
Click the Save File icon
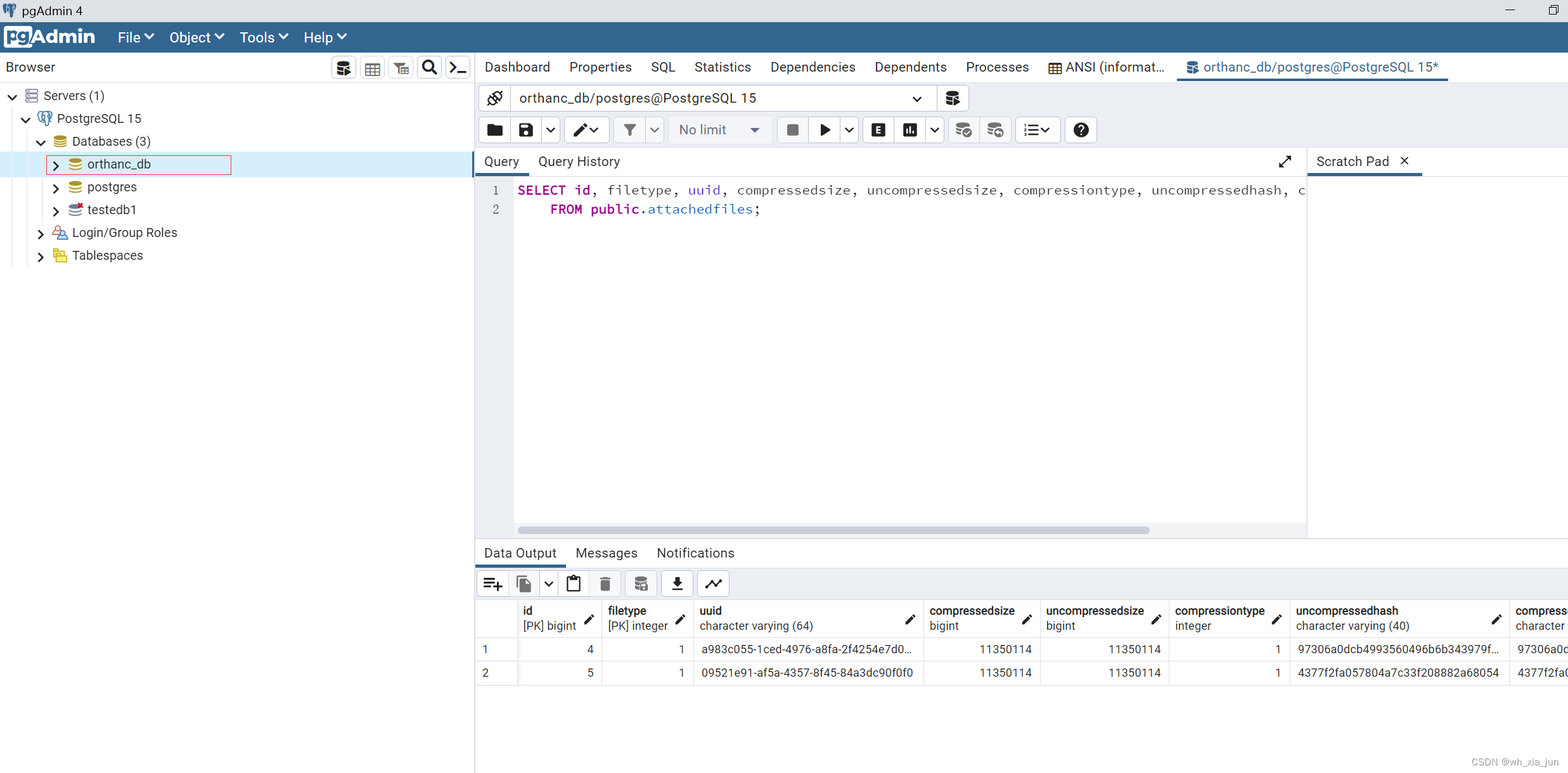[x=525, y=130]
